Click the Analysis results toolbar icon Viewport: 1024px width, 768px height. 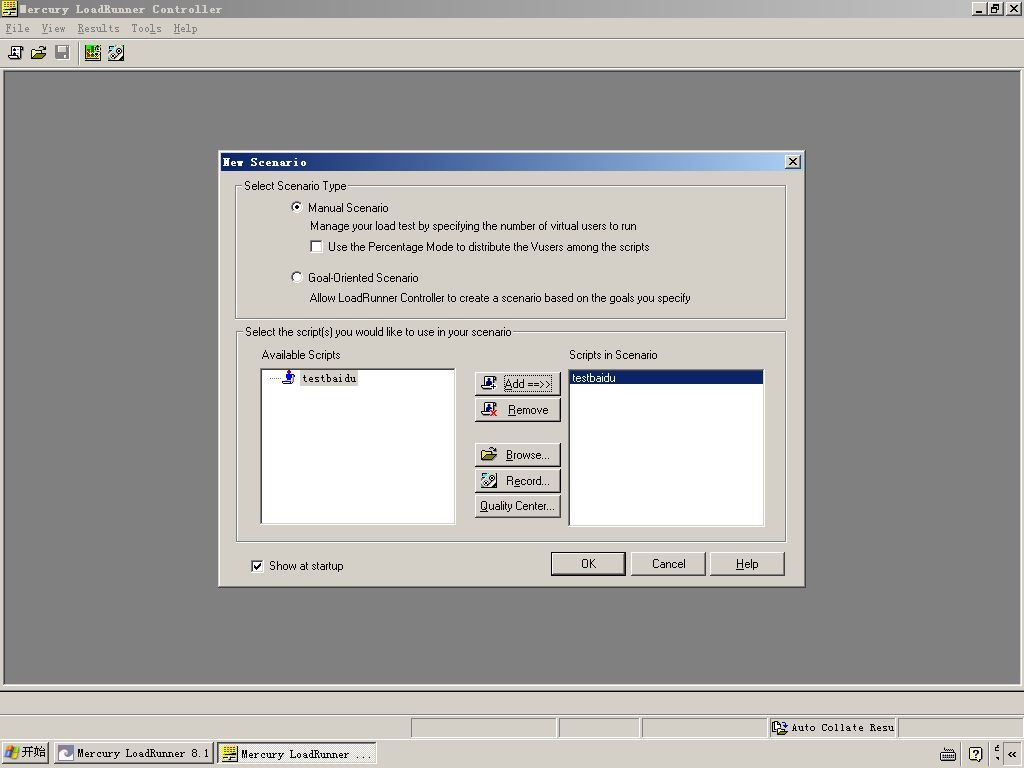pos(93,53)
